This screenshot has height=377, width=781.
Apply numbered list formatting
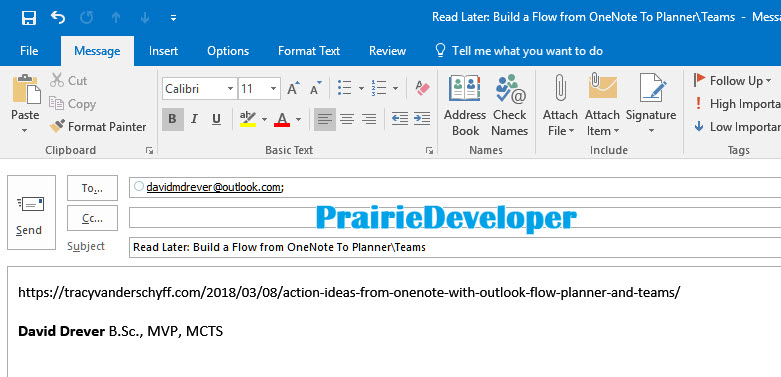(x=379, y=88)
